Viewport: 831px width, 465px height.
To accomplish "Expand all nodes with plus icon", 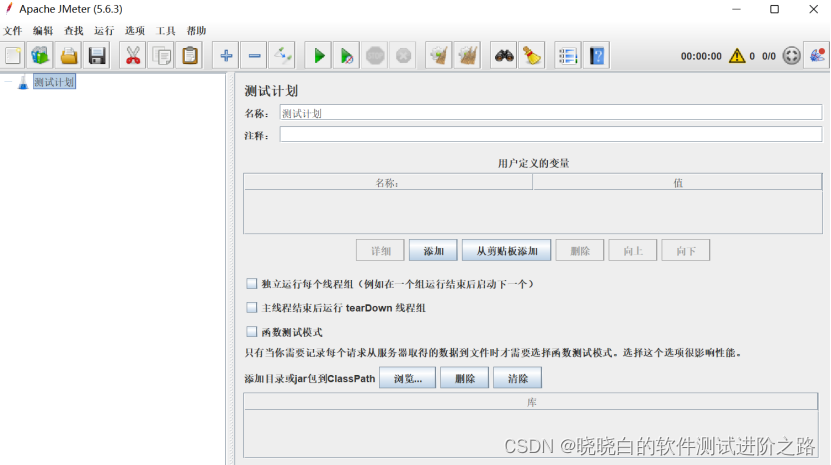I will [x=226, y=56].
